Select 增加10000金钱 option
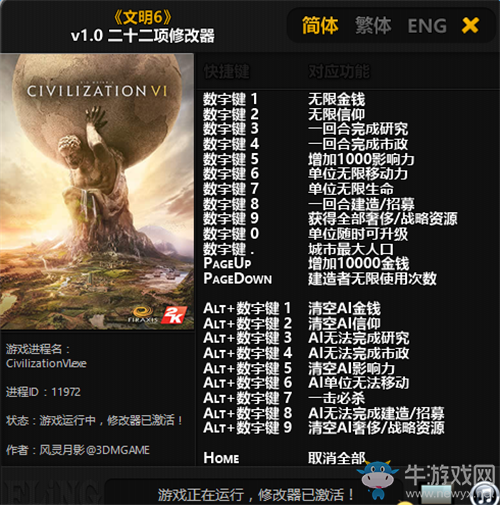 pyautogui.click(x=358, y=264)
